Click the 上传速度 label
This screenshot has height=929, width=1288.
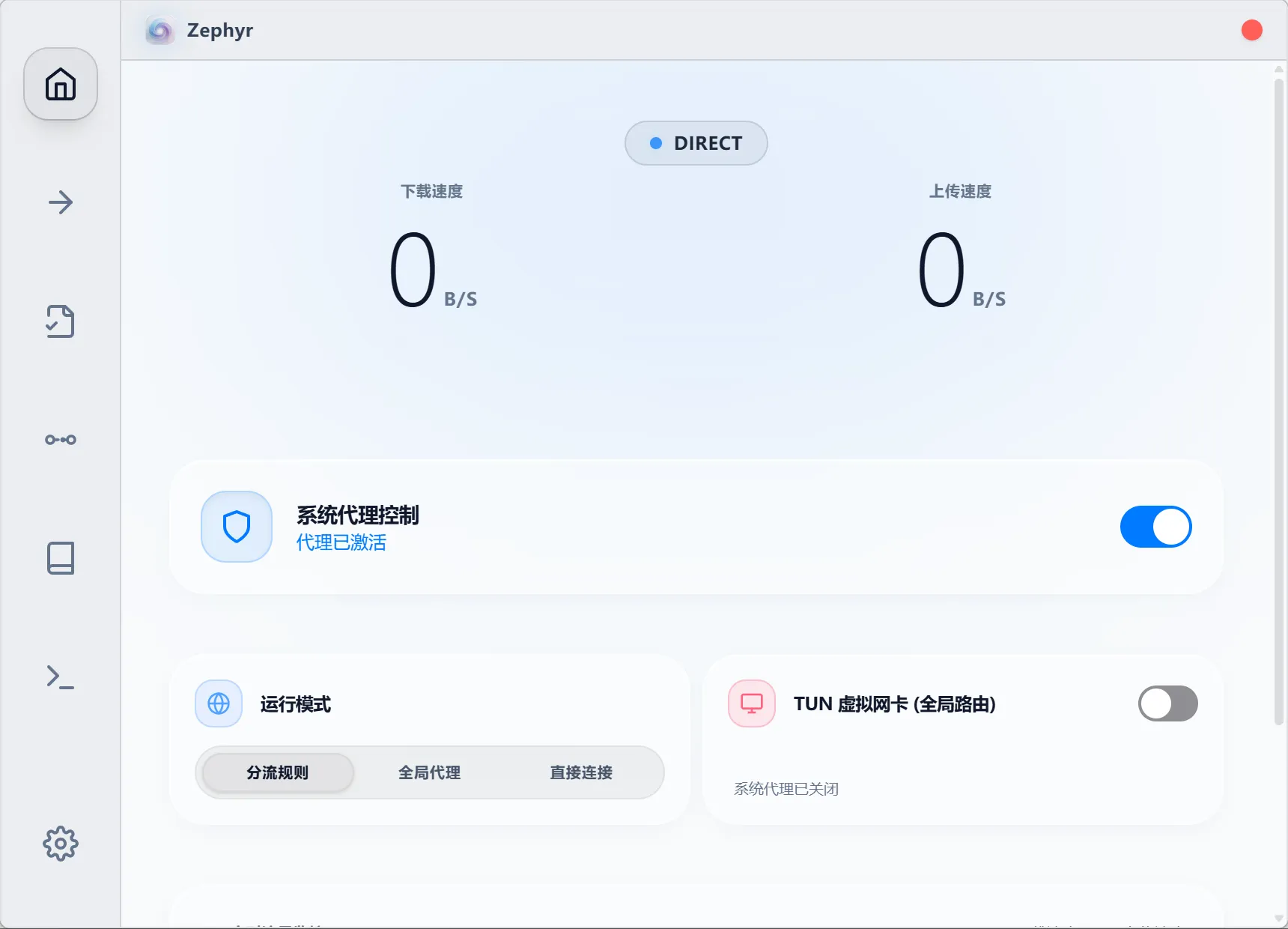click(961, 192)
